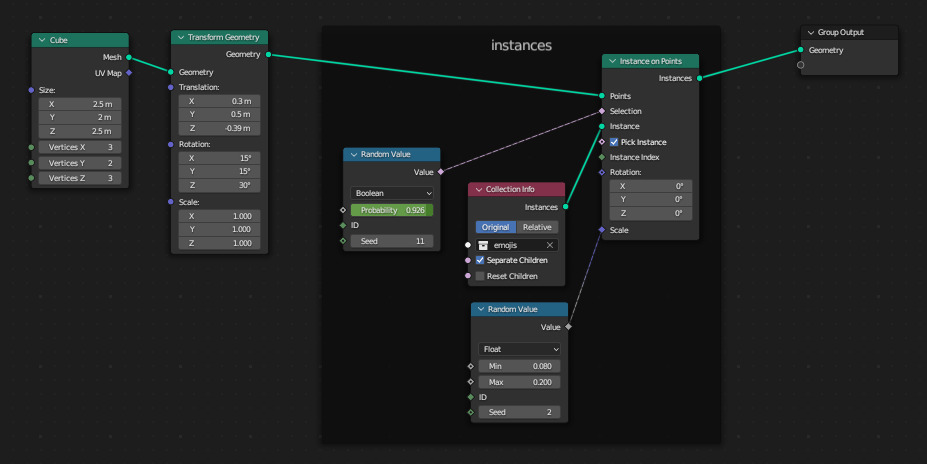The width and height of the screenshot is (927, 464).
Task: Click the collection icon beside emojis
Action: coord(483,245)
